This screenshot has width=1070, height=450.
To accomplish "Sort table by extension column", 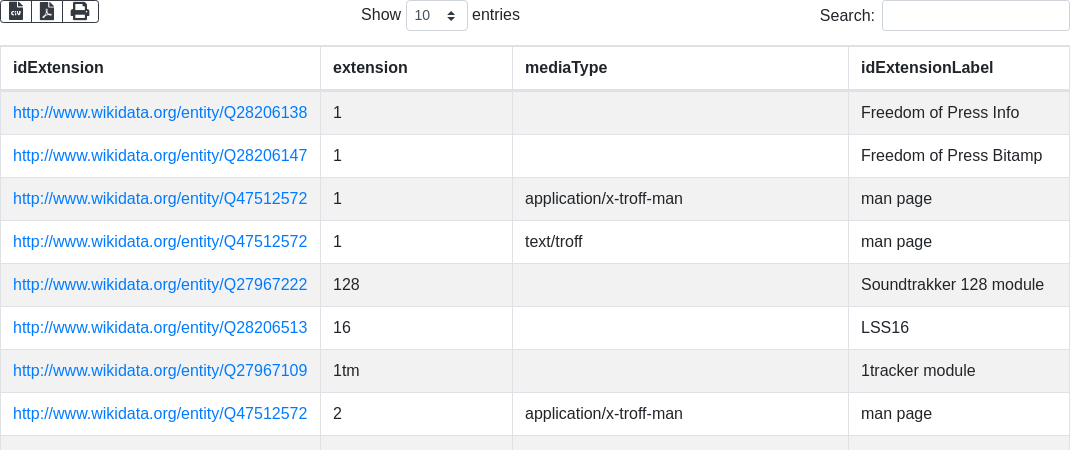I will [370, 68].
